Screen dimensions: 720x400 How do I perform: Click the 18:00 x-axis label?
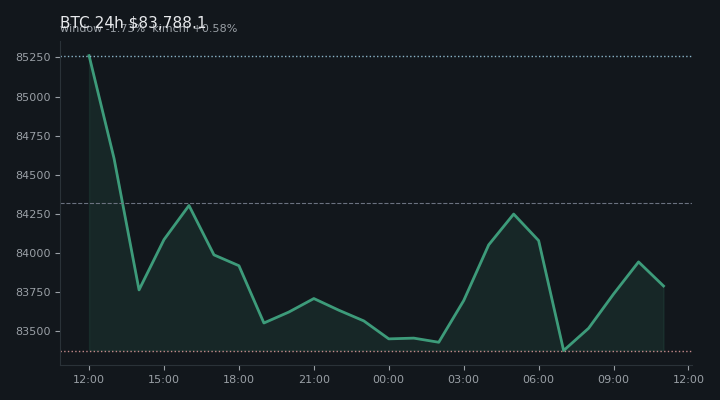pos(238,379)
